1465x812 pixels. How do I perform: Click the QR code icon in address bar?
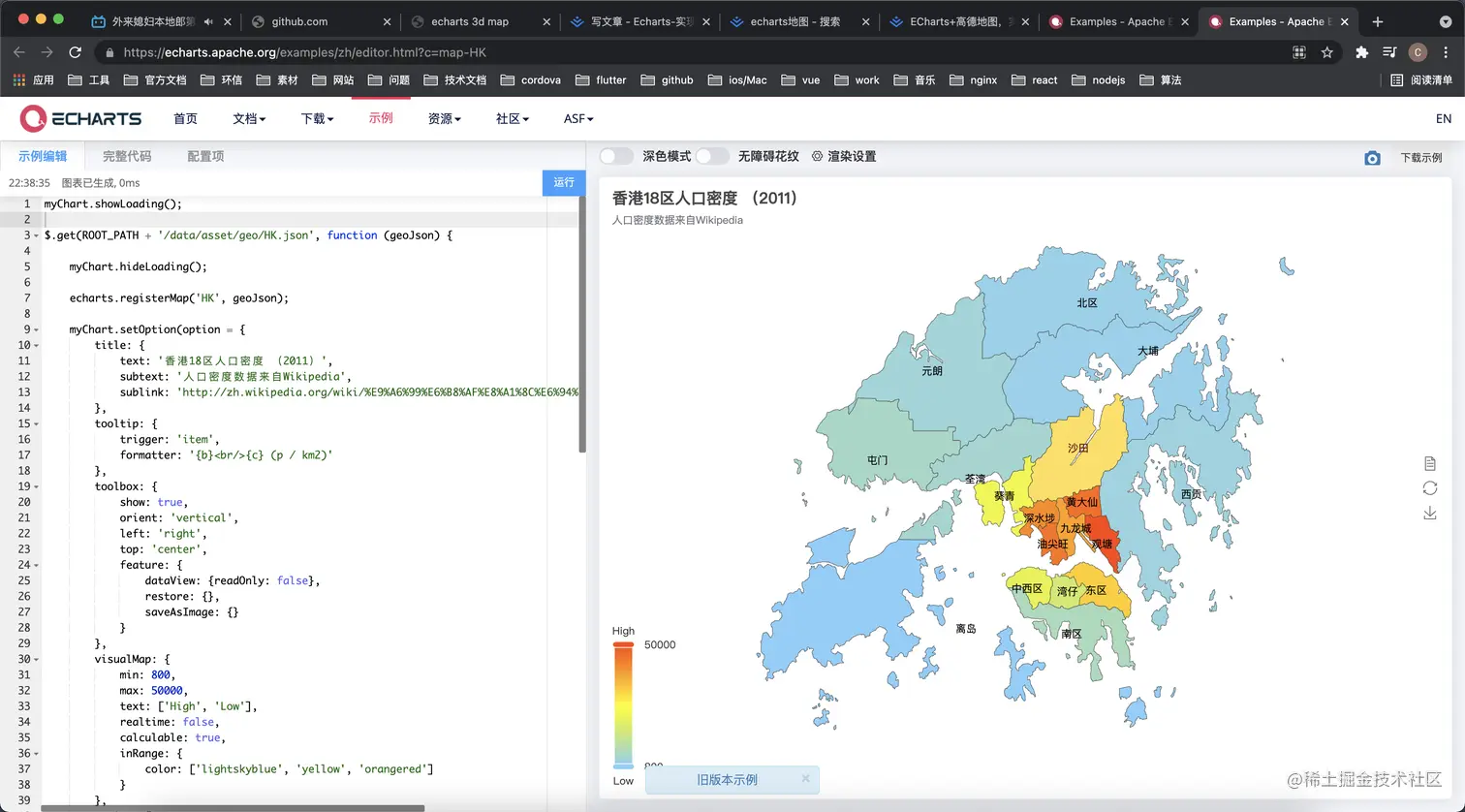(x=1299, y=52)
